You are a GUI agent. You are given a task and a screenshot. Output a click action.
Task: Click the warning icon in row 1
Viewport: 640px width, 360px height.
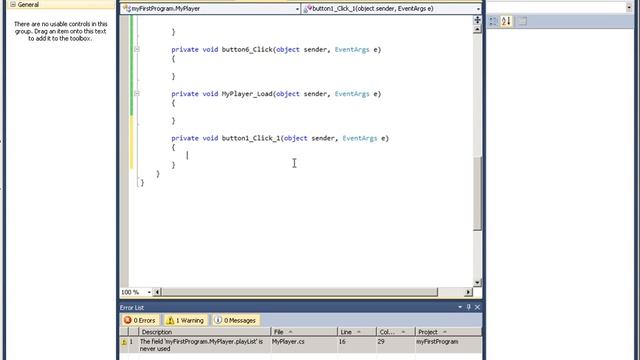click(x=124, y=342)
